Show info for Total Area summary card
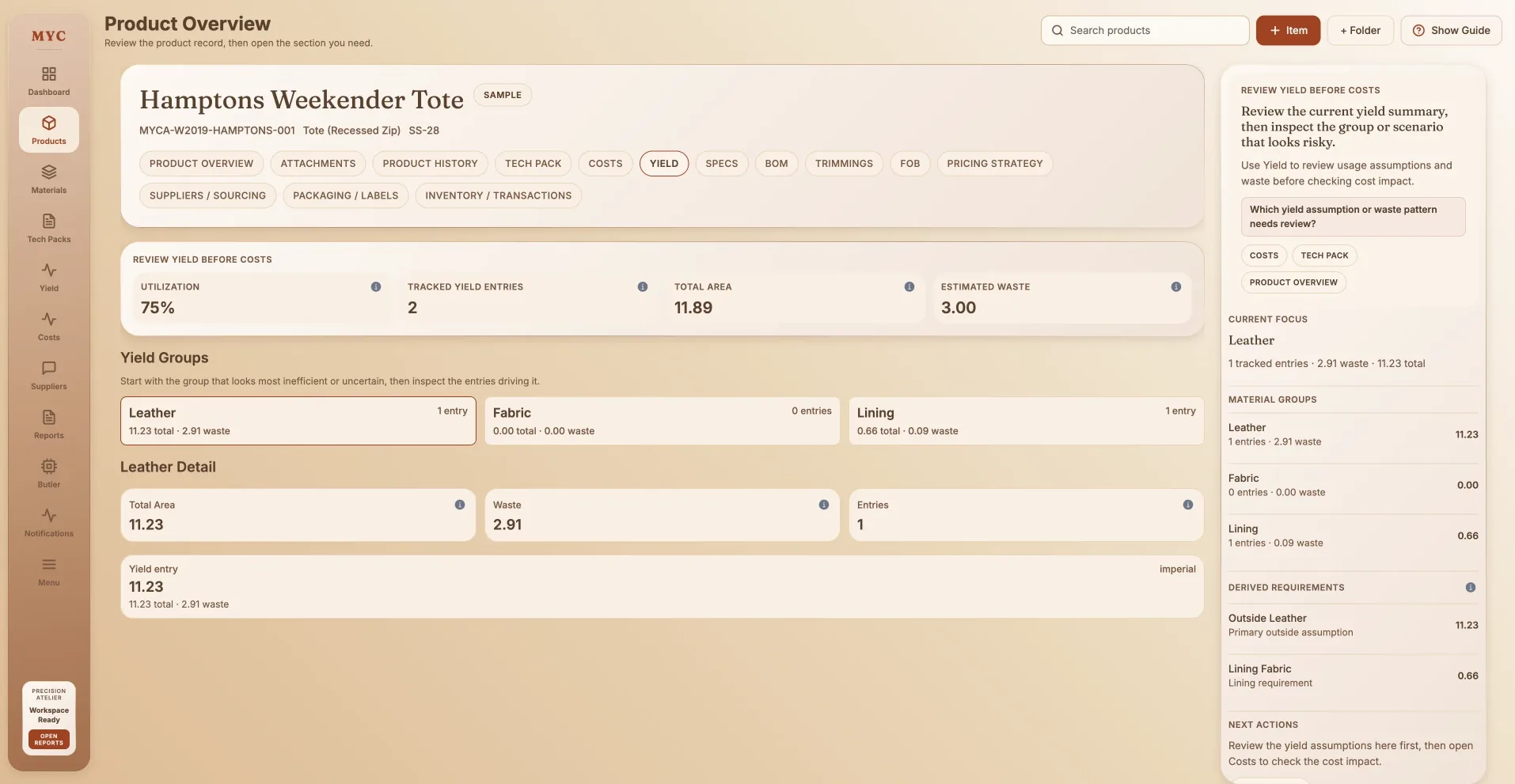Viewport: 1515px width, 784px height. click(909, 286)
